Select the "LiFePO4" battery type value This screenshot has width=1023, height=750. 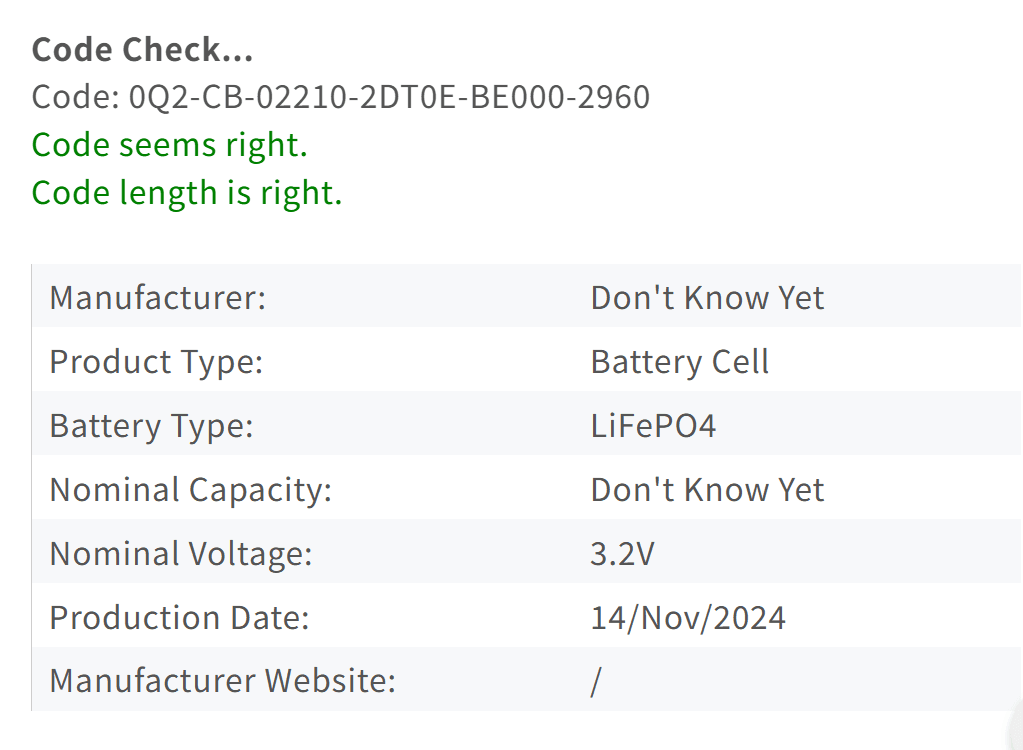coord(653,426)
